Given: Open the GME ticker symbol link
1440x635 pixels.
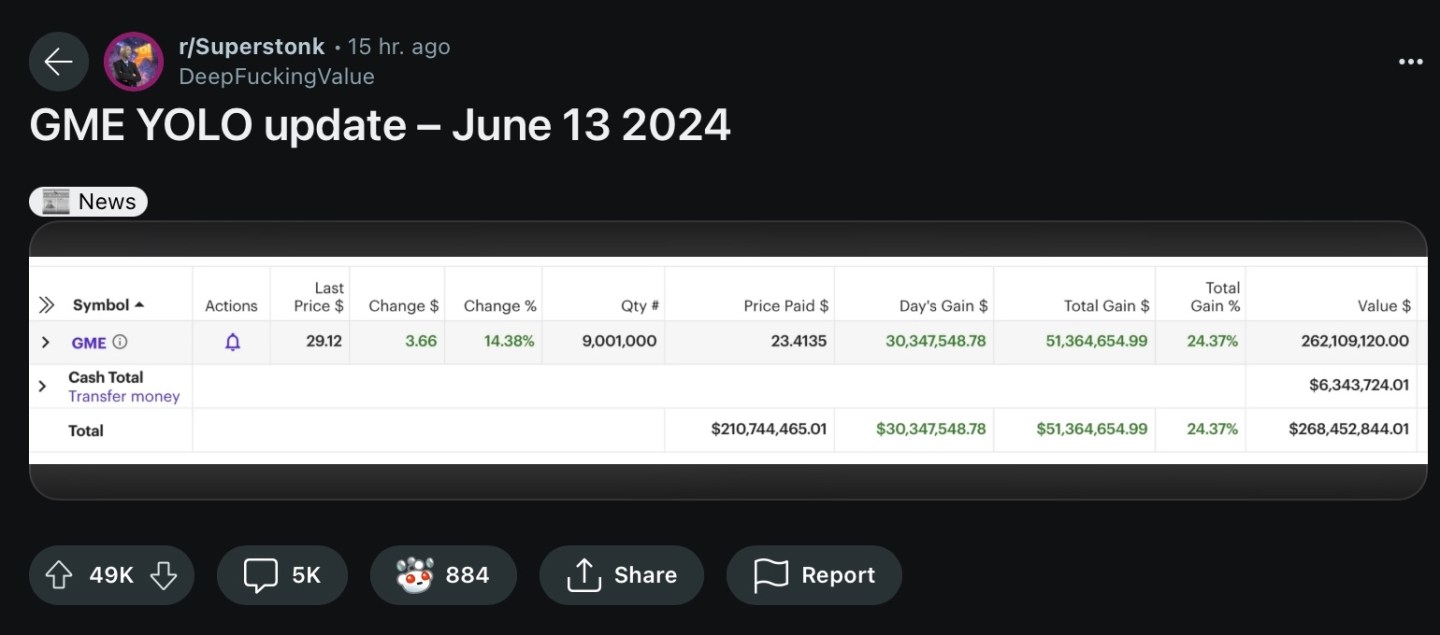Looking at the screenshot, I should point(89,343).
